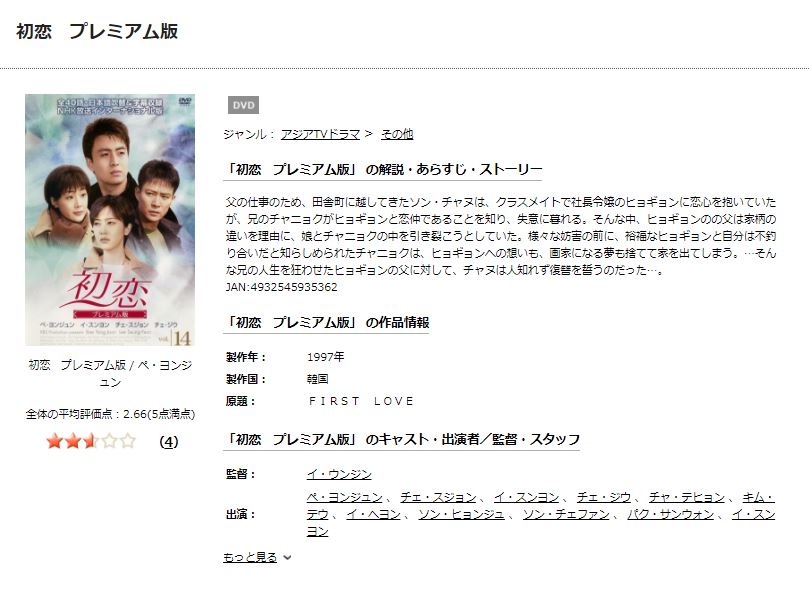Open the その他 genre link
The image size is (809, 590).
397,134
